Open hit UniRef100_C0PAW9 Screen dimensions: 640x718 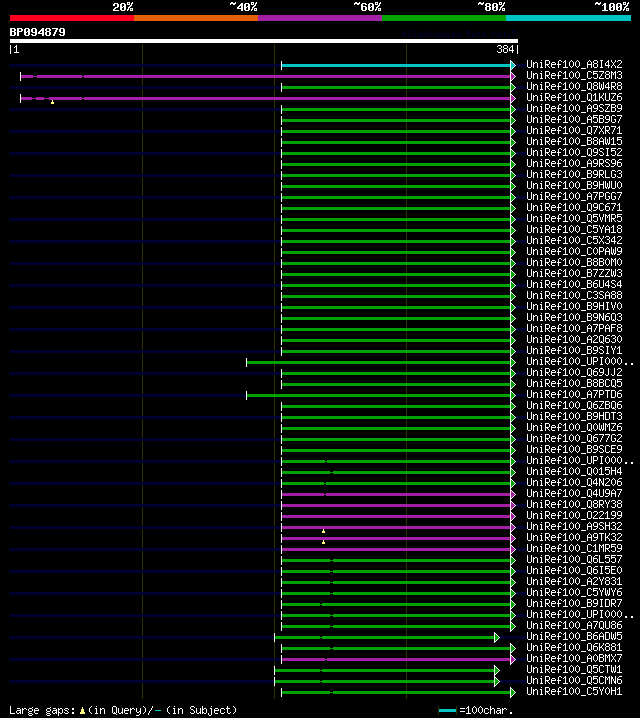tap(574, 251)
